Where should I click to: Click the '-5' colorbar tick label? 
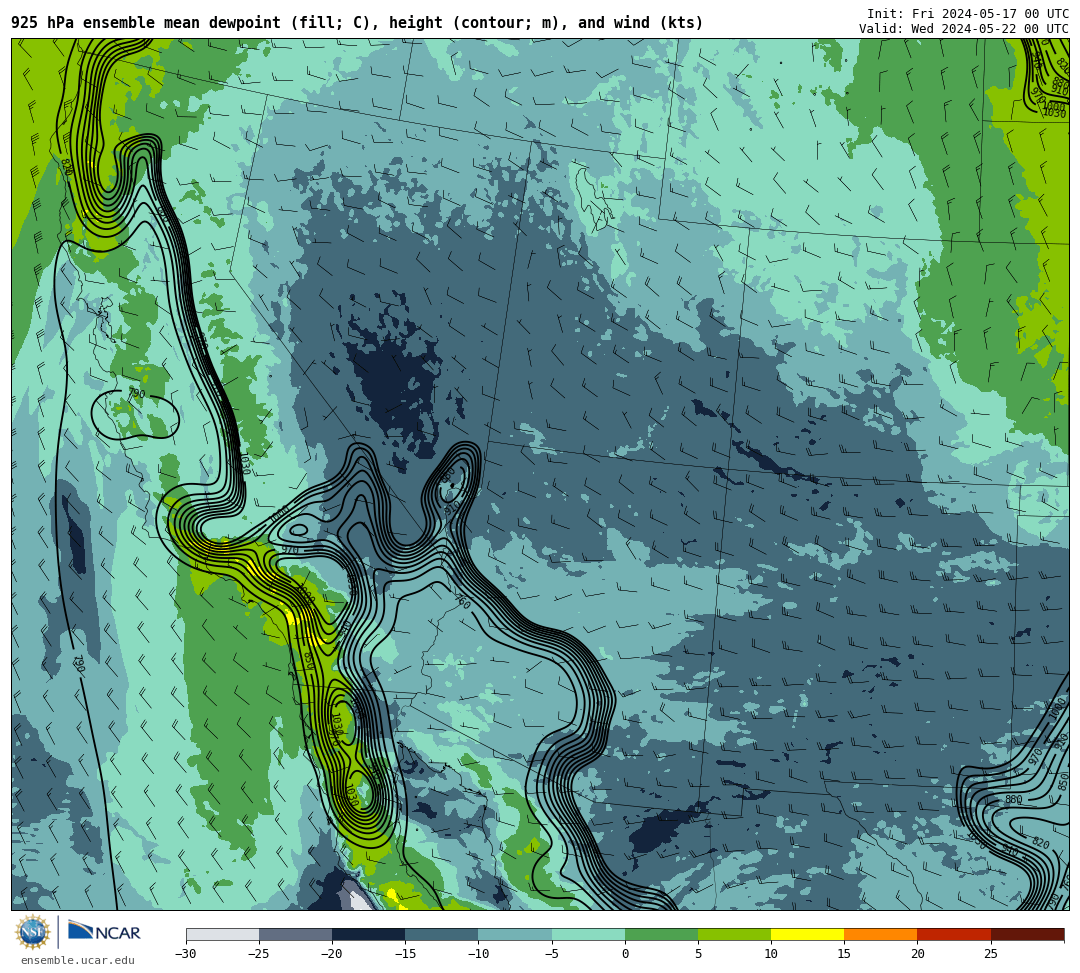point(551,954)
